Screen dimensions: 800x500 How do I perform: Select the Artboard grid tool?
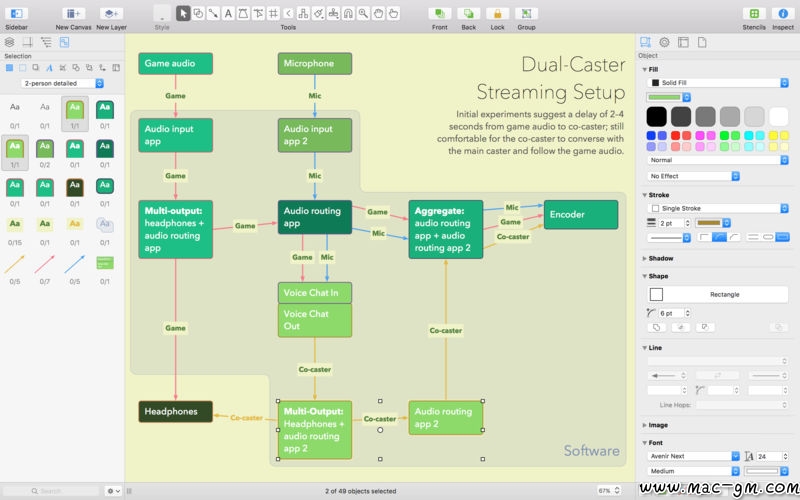pos(273,14)
